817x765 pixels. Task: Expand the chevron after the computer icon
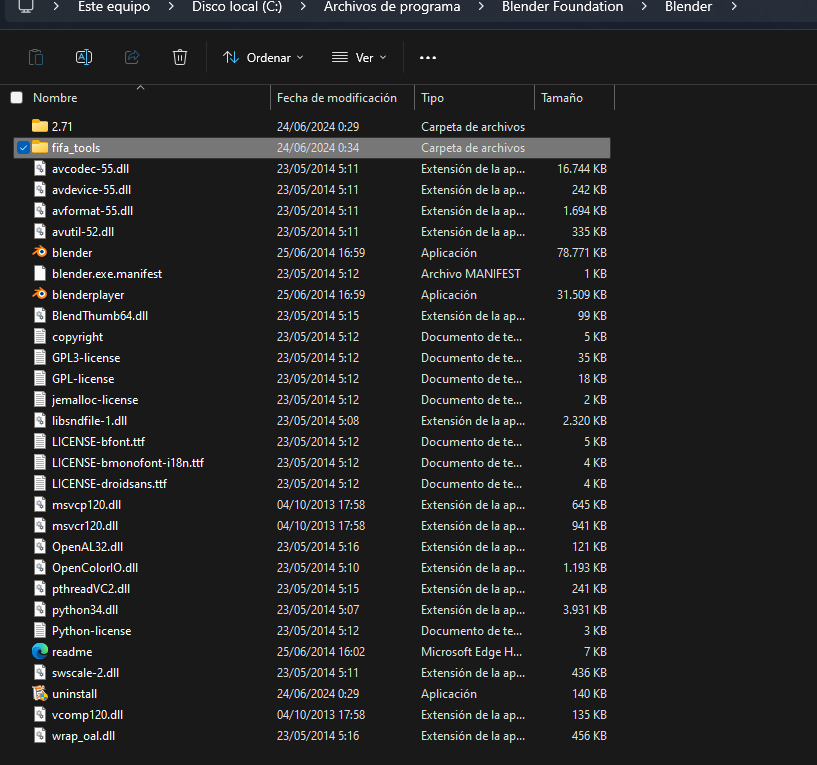[56, 7]
